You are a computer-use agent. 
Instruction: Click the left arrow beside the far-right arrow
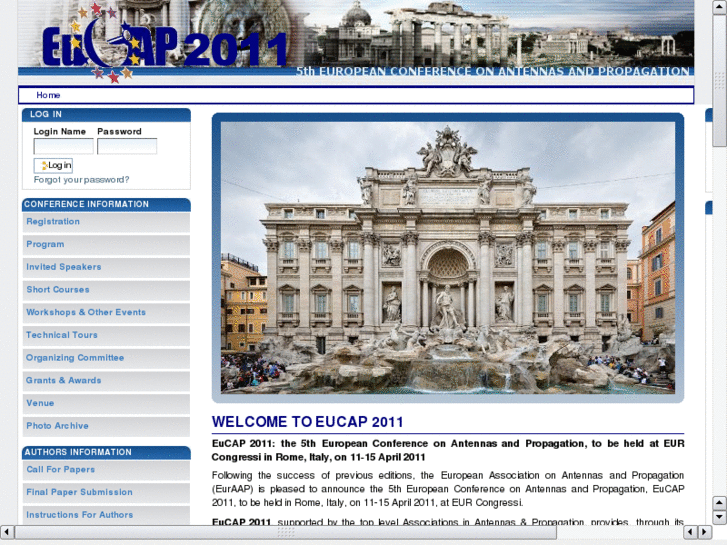[x=691, y=532]
